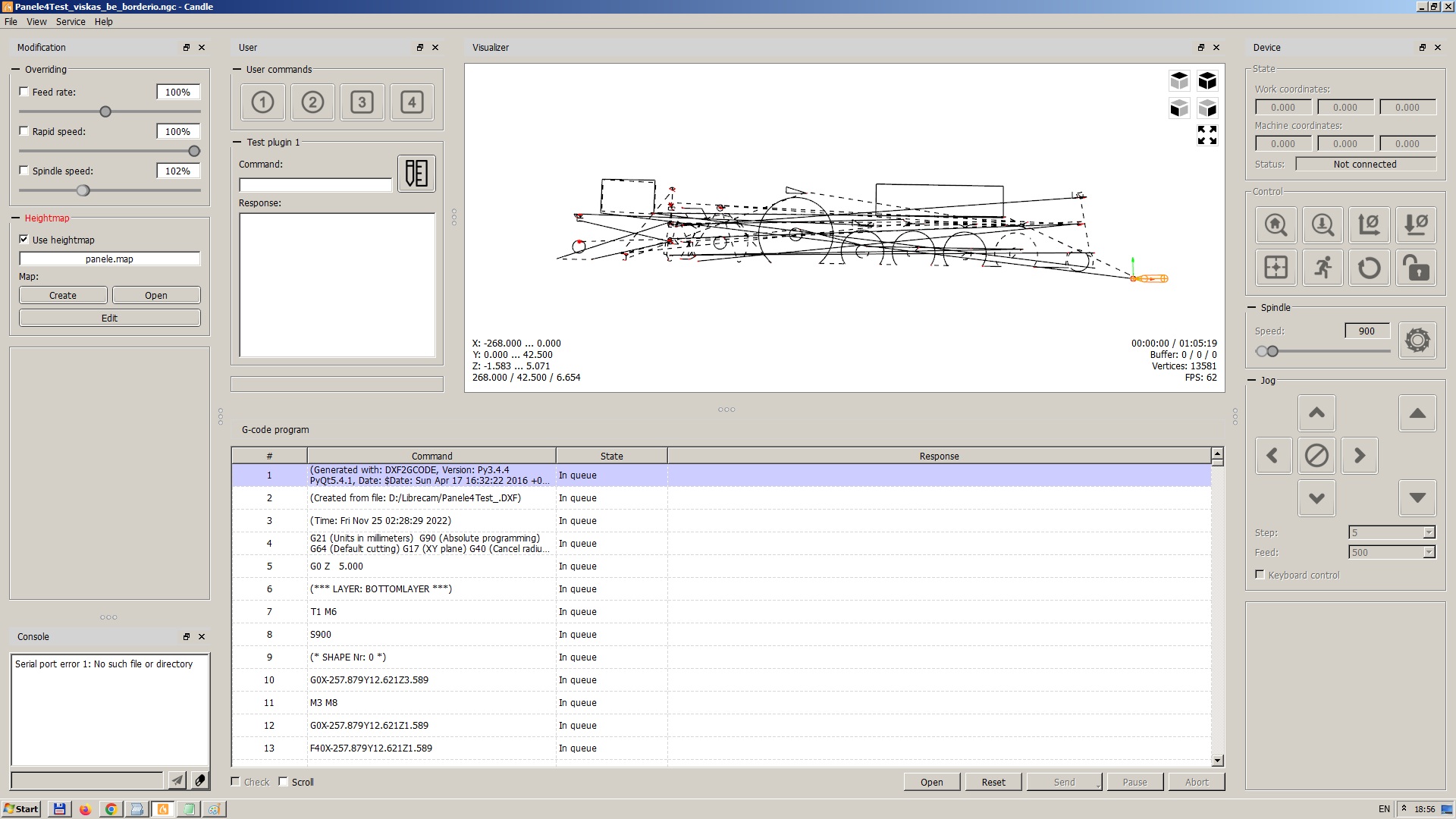Run user command button 1
The height and width of the screenshot is (819, 1456).
tap(262, 102)
